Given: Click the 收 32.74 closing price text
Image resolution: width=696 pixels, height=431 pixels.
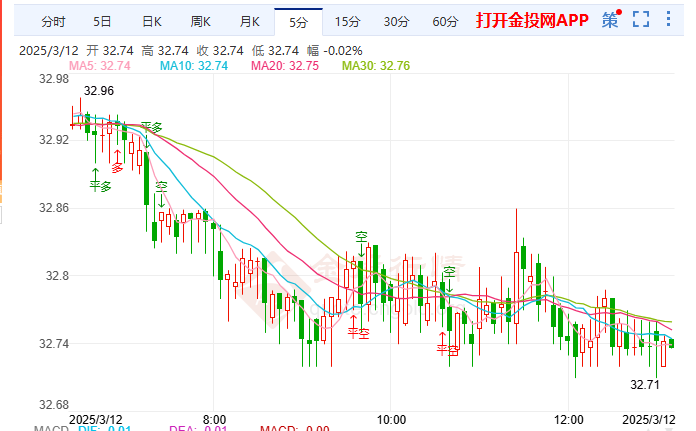Looking at the screenshot, I should click(220, 51).
